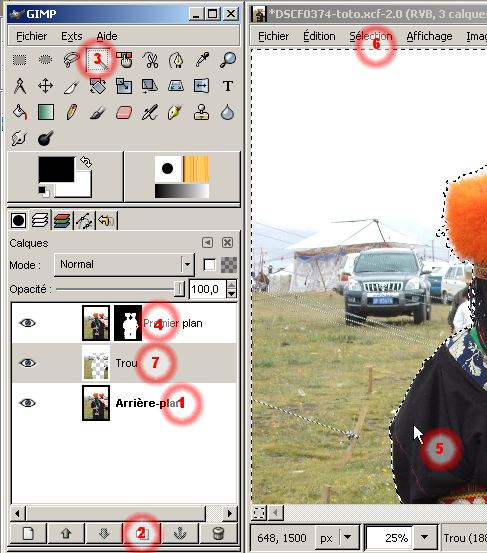Select the Blend gradient tool
Image resolution: width=487 pixels, height=553 pixels.
46,113
